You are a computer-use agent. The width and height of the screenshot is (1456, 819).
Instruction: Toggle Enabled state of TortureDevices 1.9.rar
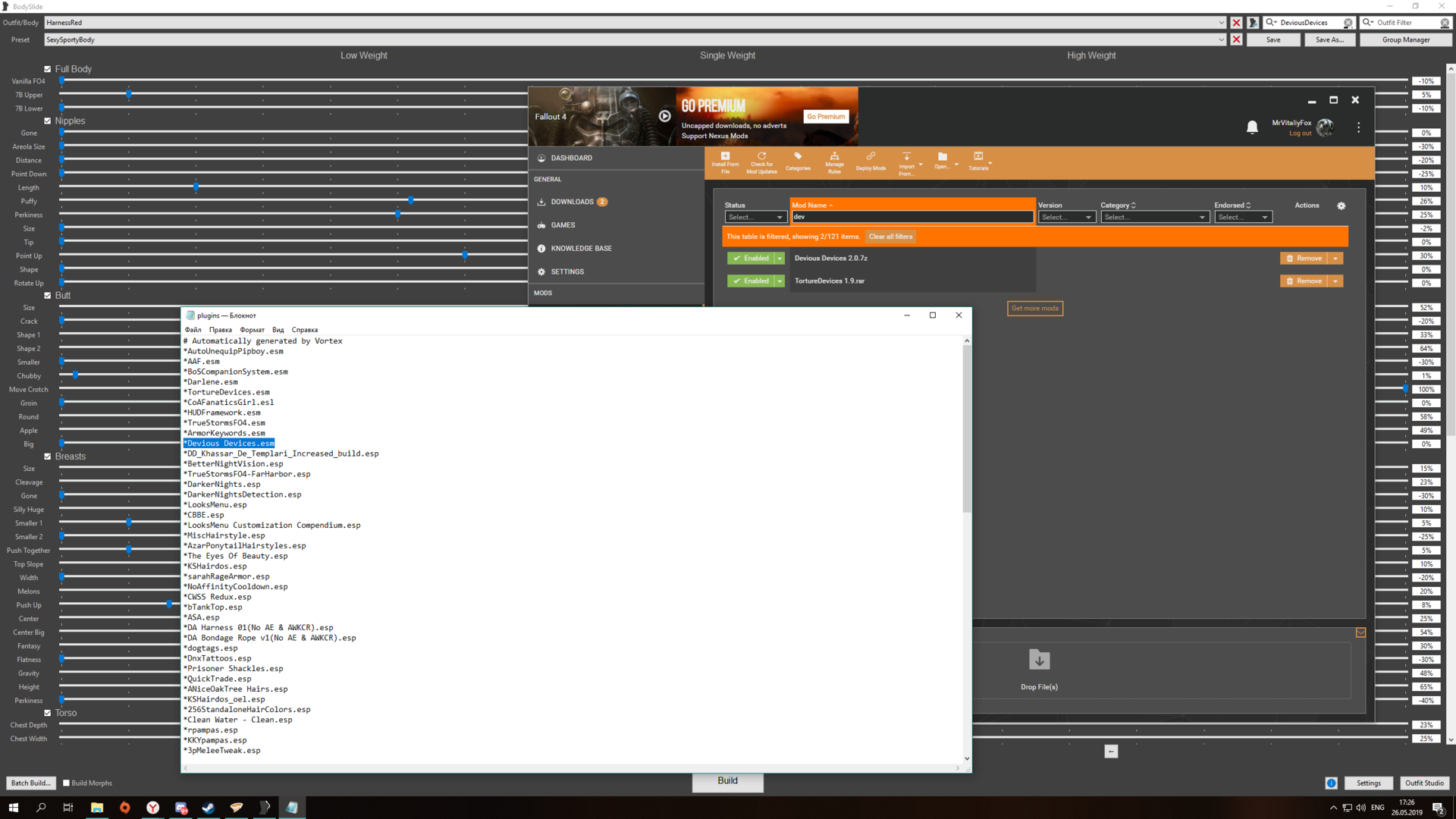[751, 281]
